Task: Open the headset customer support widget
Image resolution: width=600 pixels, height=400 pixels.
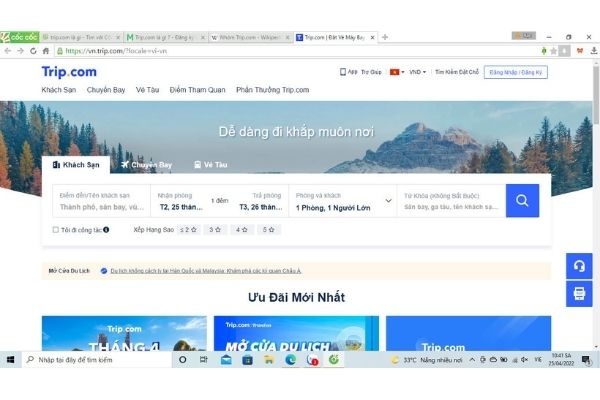Action: pos(579,266)
